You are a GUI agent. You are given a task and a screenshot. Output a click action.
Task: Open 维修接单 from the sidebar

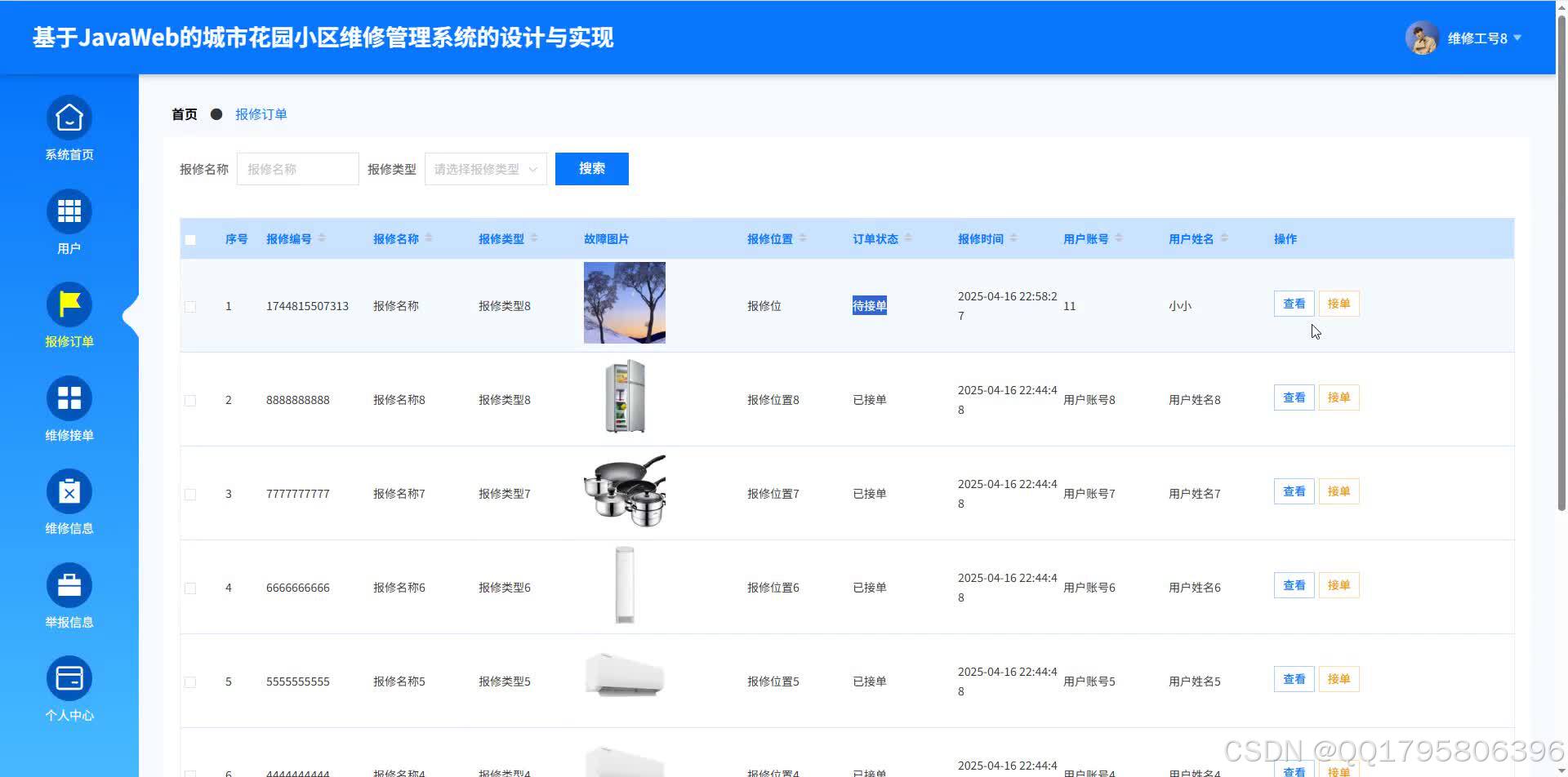[x=69, y=408]
